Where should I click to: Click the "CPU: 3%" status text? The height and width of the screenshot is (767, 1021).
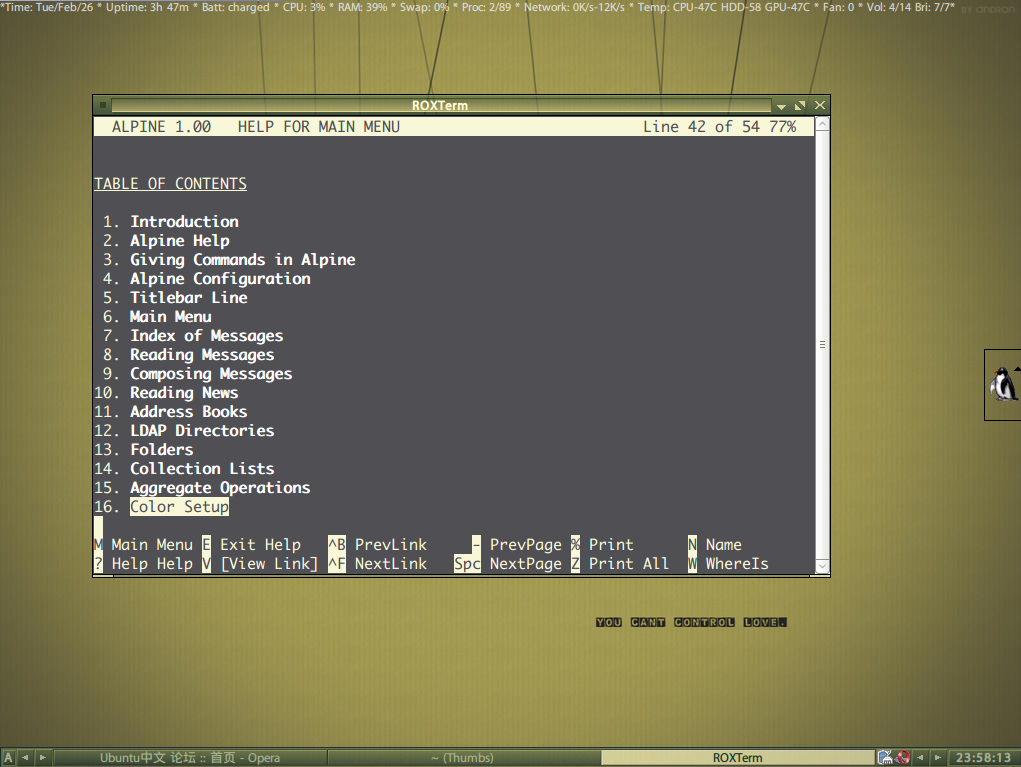point(303,7)
